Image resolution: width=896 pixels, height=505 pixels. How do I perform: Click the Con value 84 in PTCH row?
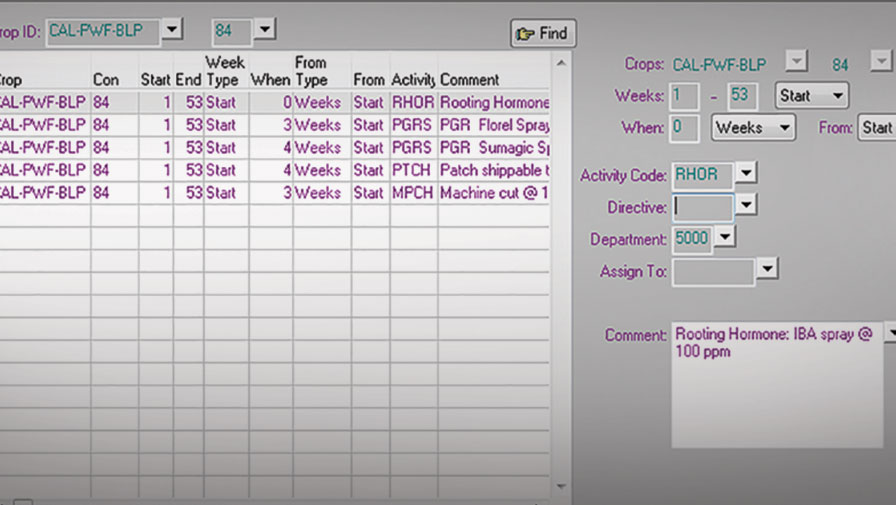tap(114, 170)
